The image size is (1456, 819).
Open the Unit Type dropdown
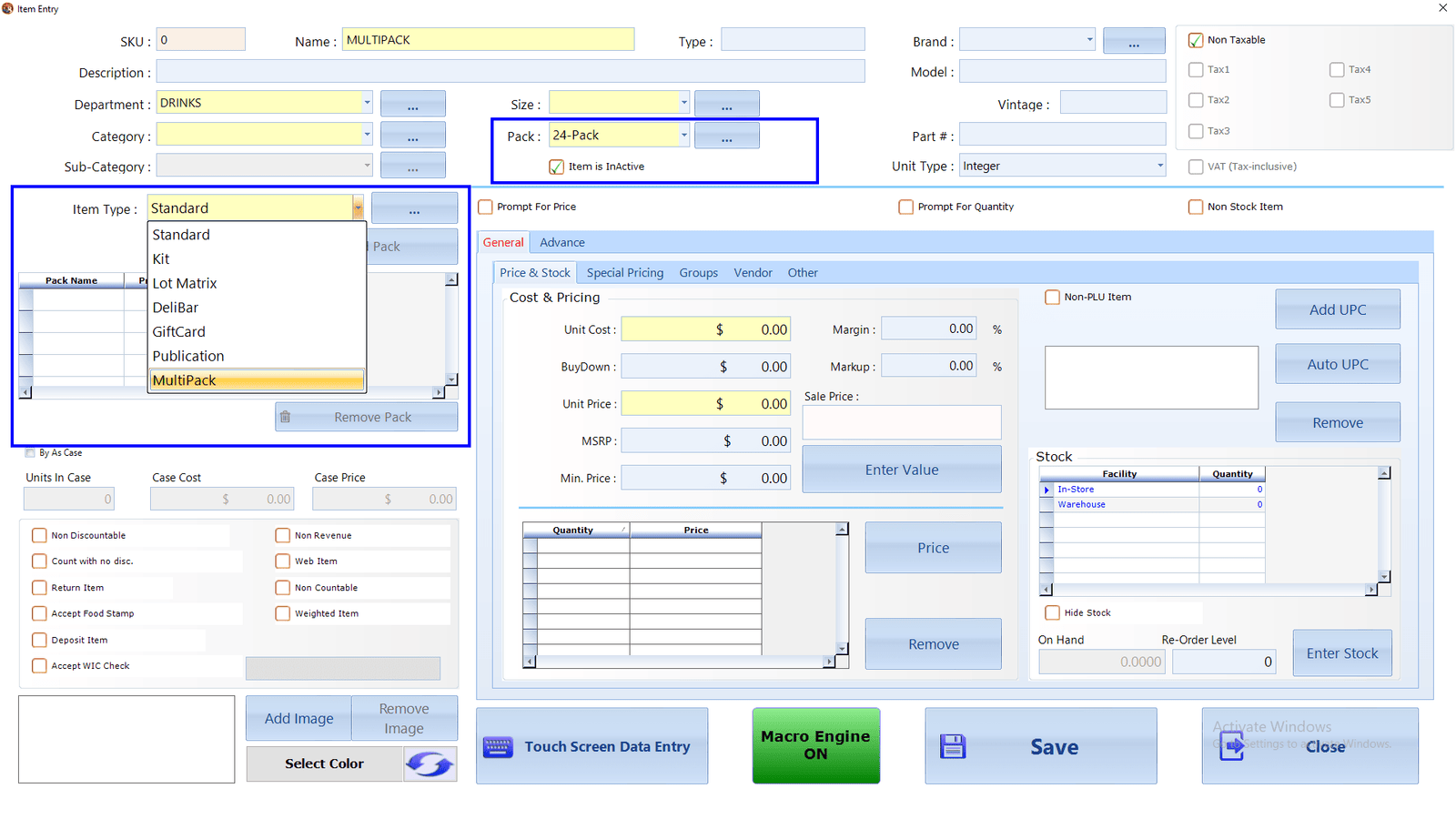[1159, 166]
